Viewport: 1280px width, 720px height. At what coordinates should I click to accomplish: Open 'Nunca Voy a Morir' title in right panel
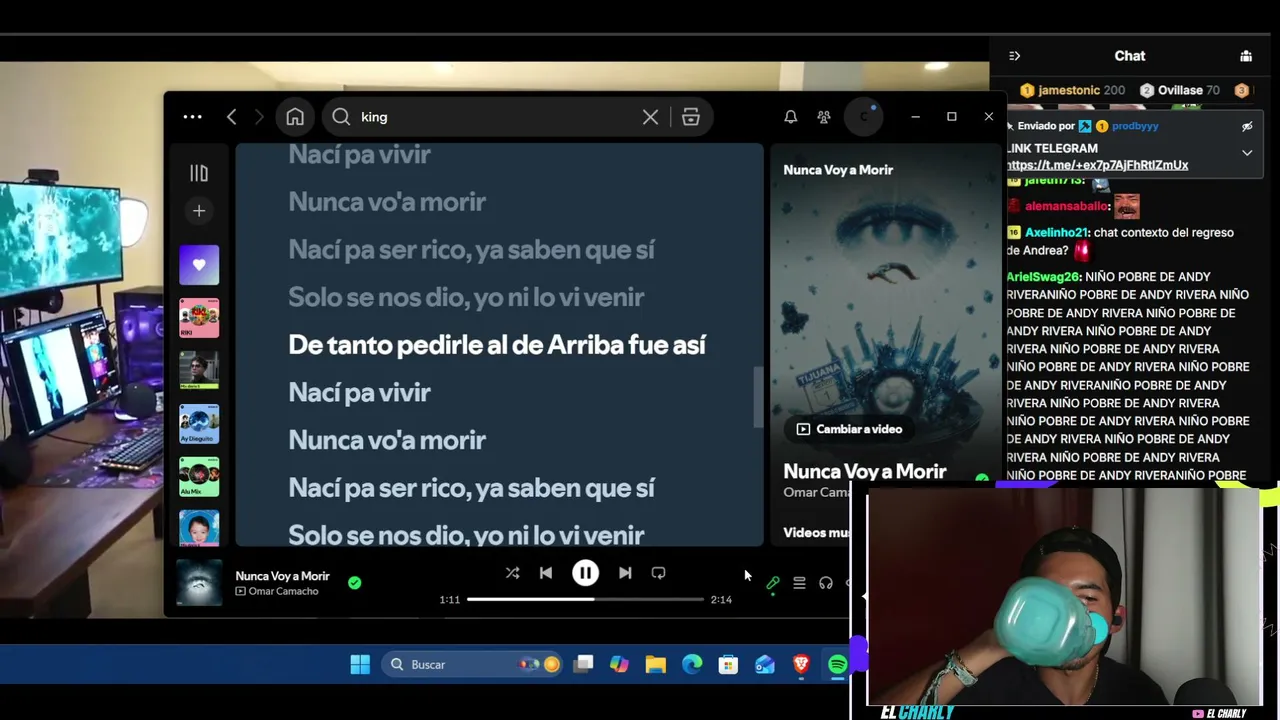(864, 471)
